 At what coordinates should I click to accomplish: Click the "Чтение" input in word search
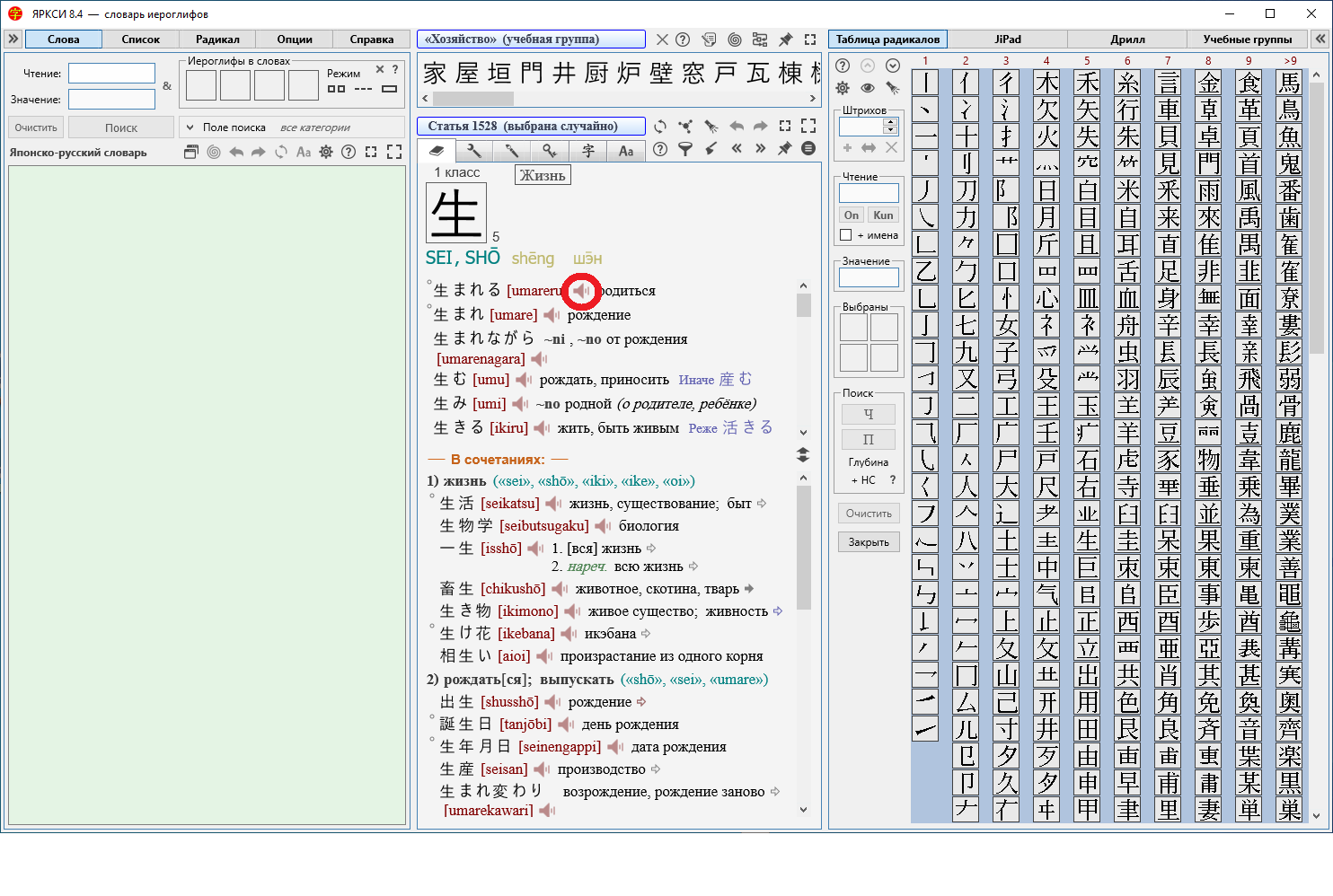(x=111, y=74)
